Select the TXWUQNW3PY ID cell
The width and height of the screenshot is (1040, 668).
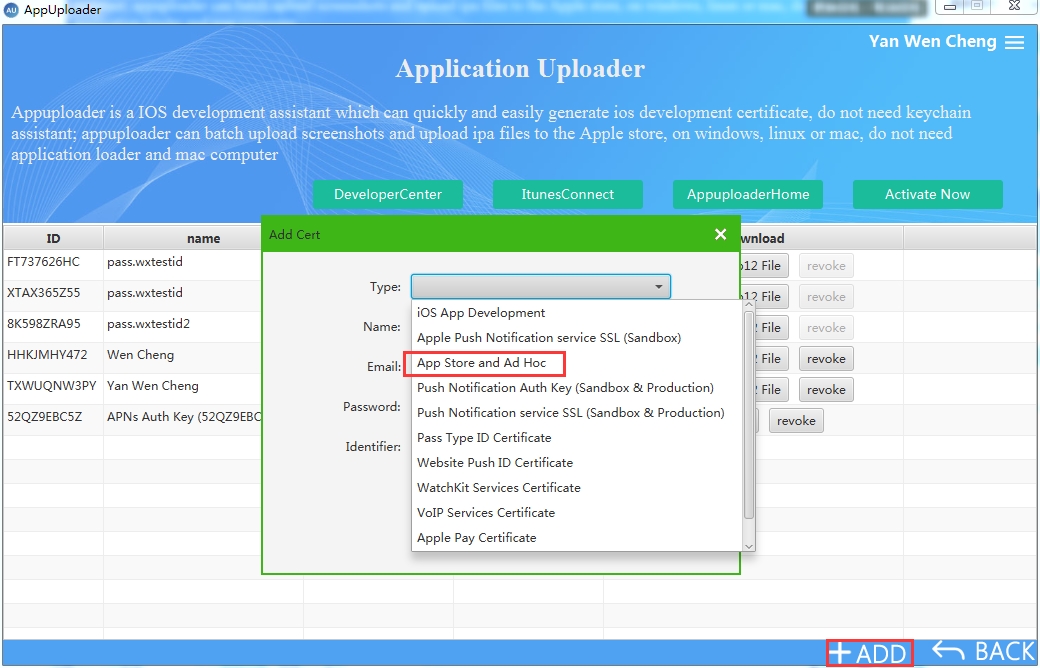tap(53, 389)
